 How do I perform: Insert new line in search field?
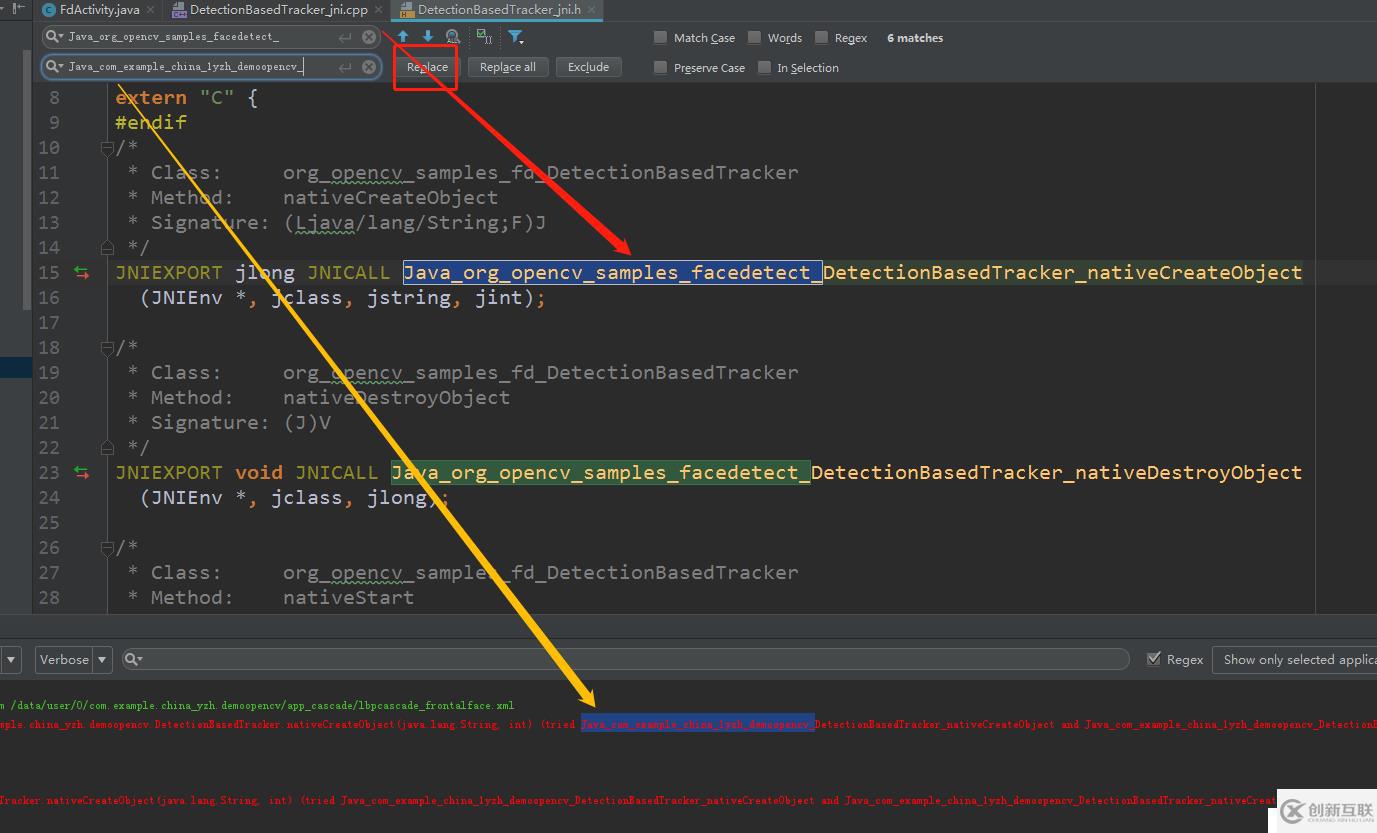(x=345, y=37)
